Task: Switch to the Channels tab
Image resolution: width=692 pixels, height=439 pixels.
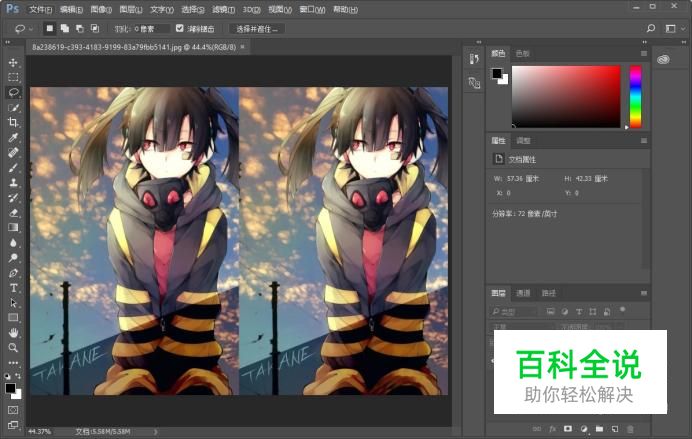Action: (523, 293)
